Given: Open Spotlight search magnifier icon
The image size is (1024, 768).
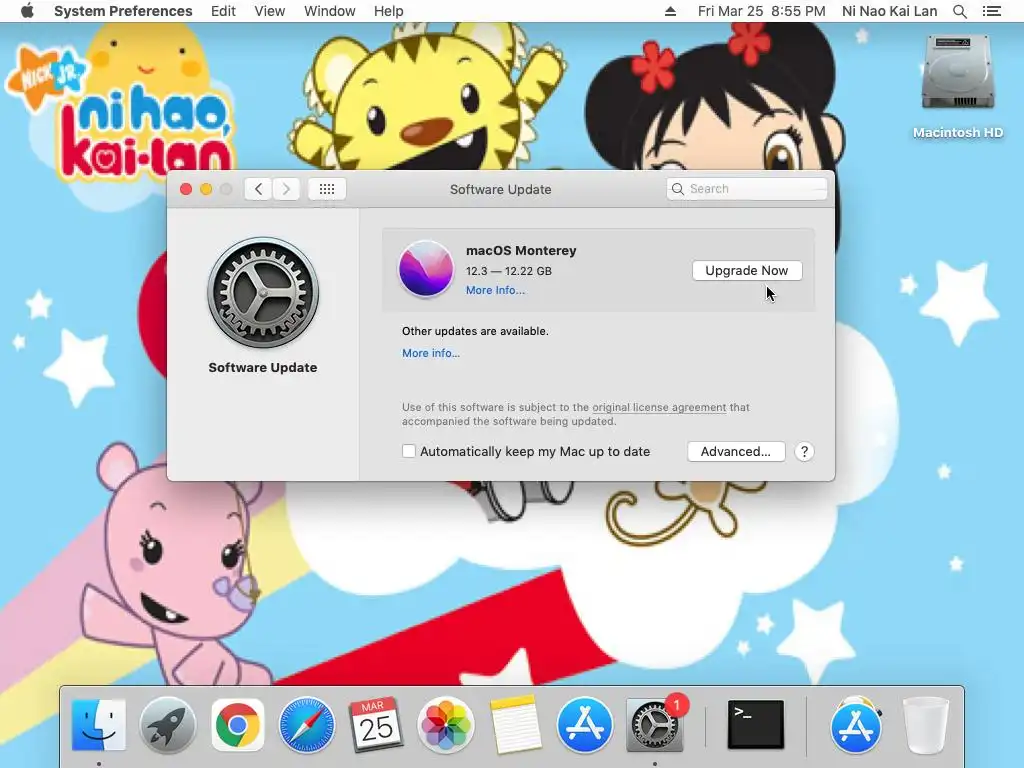Looking at the screenshot, I should click(960, 11).
